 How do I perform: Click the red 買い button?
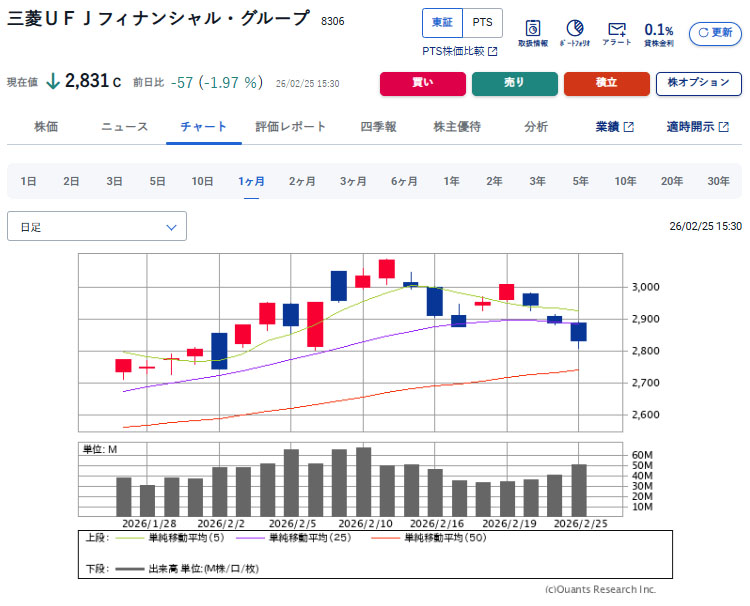[421, 83]
